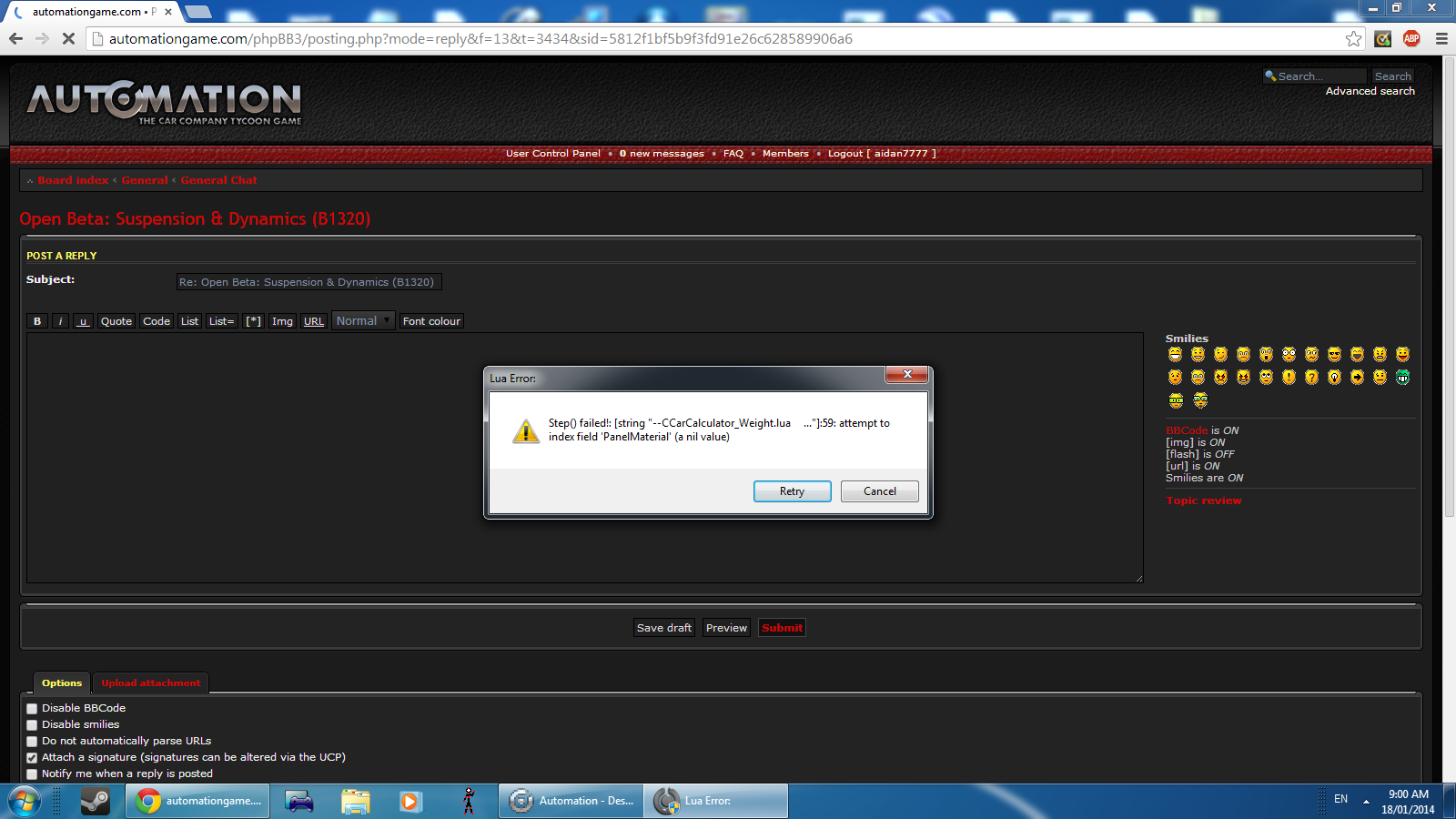Open the Normal font size dropdown
The width and height of the screenshot is (1456, 819).
point(363,321)
